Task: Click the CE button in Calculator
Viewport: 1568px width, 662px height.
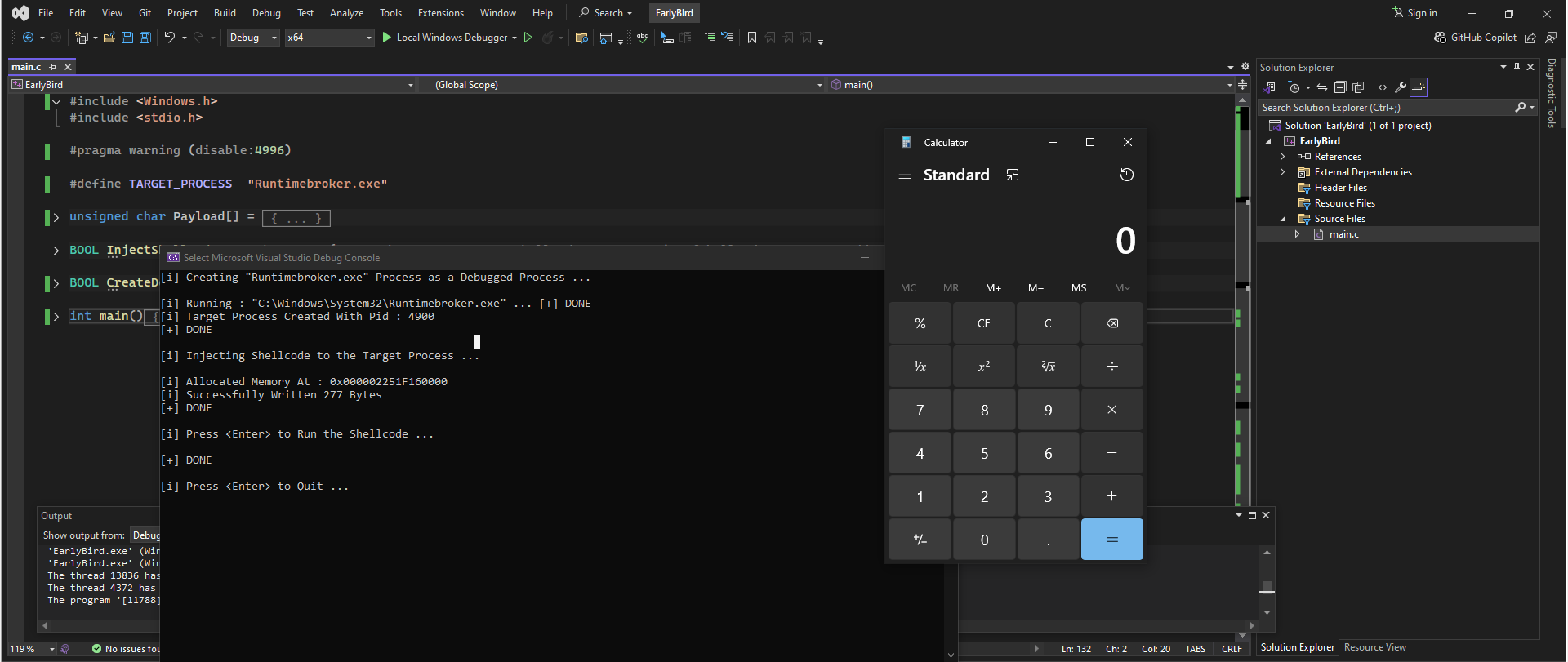Action: pyautogui.click(x=984, y=323)
